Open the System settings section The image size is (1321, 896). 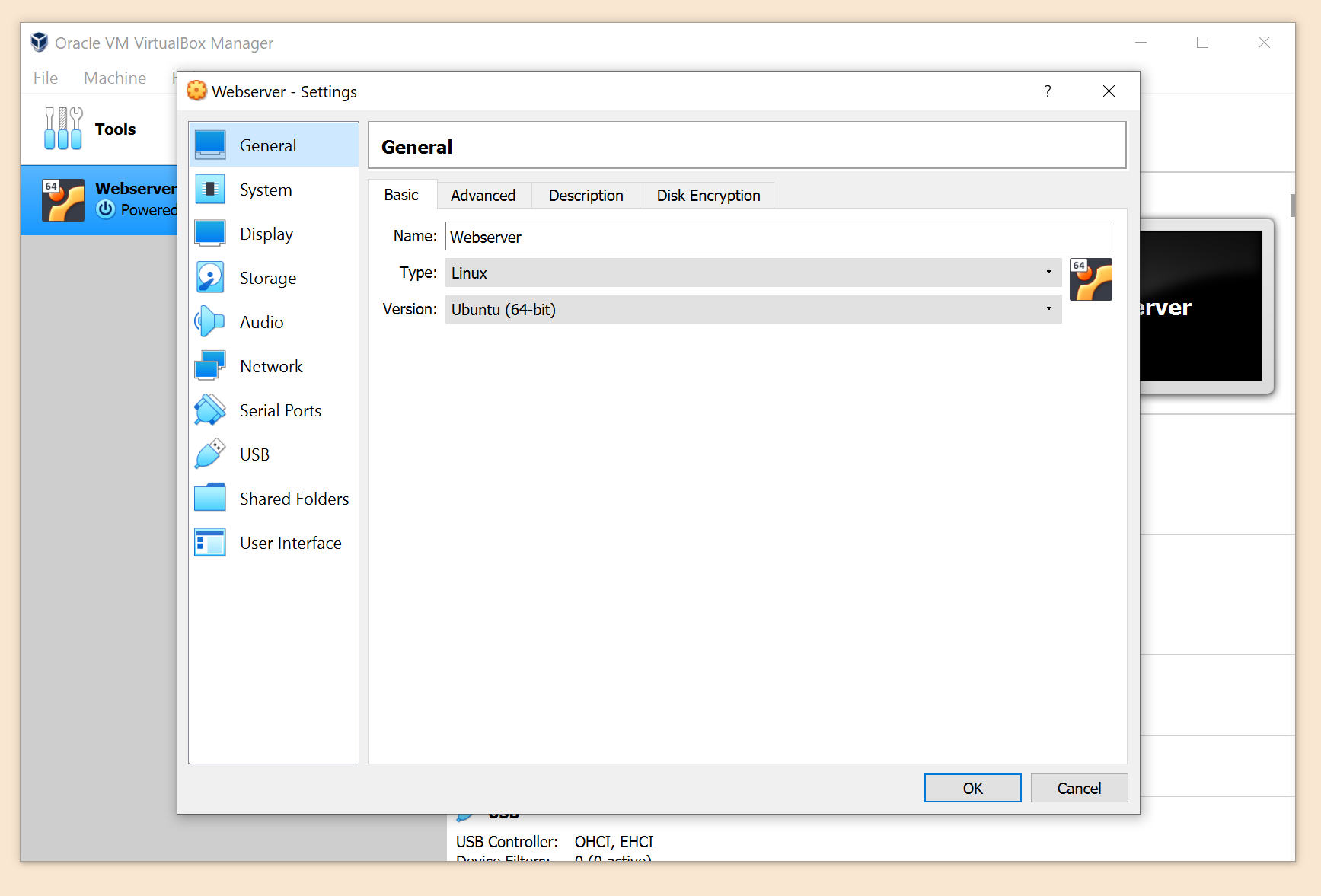pyautogui.click(x=264, y=189)
